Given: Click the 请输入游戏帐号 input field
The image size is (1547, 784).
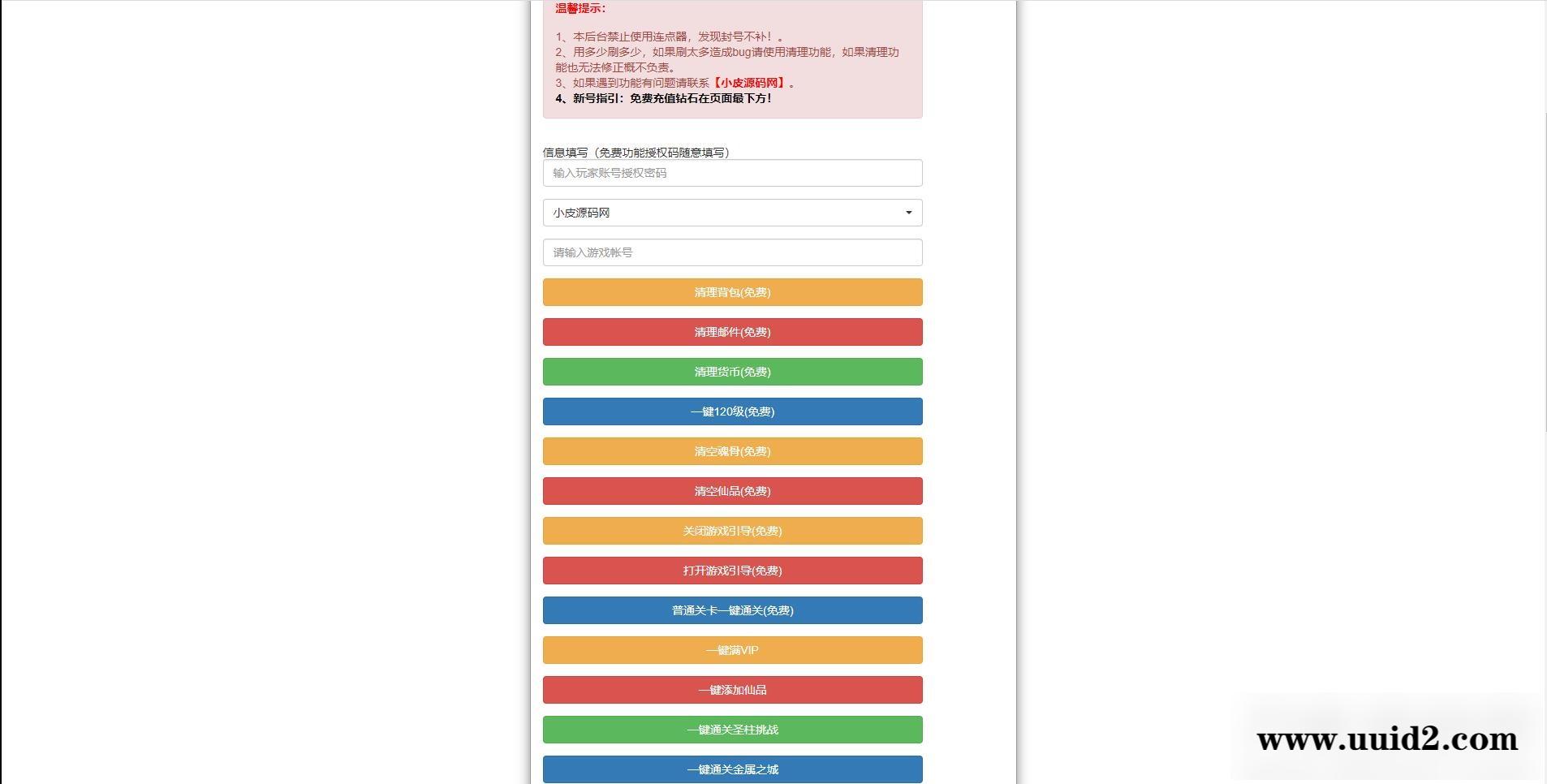Looking at the screenshot, I should pyautogui.click(x=732, y=252).
